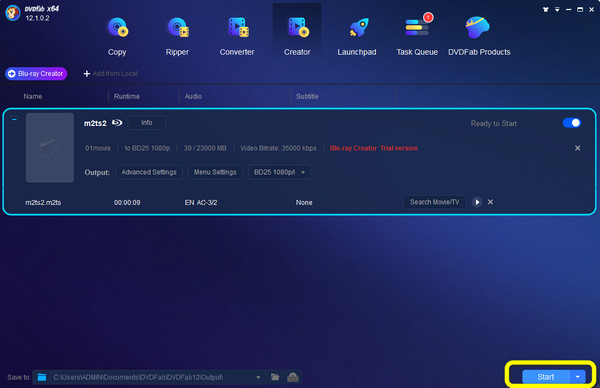
Task: Click the EN AC-3/2 audio entry
Action: (201, 202)
